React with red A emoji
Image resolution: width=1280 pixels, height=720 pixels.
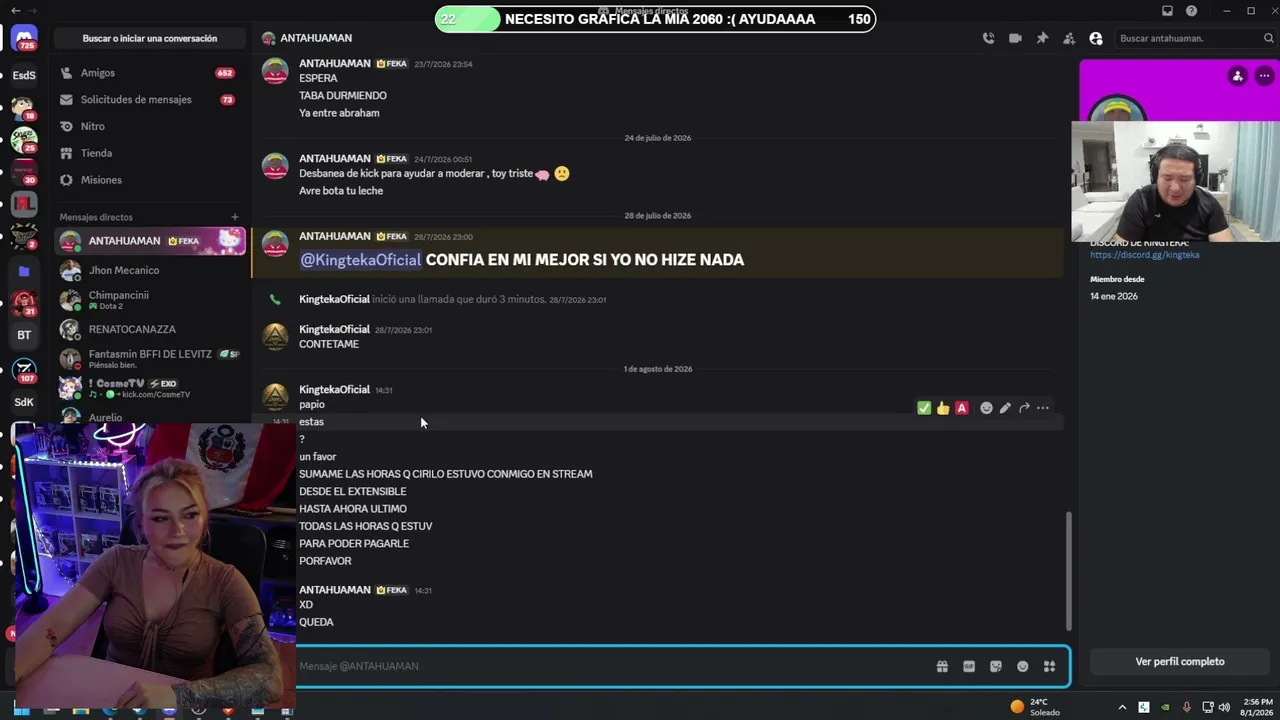tap(962, 408)
